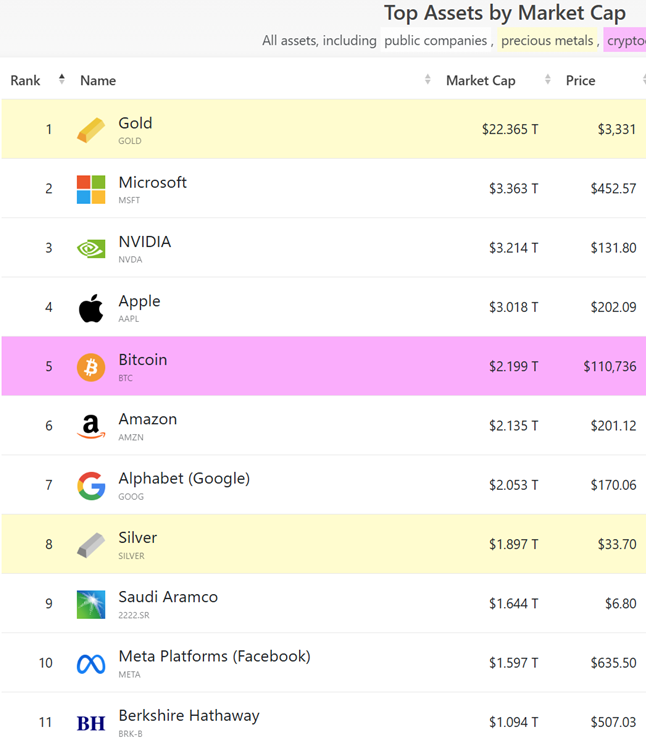Click the Microsoft logo icon
The image size is (646, 743).
click(x=91, y=189)
